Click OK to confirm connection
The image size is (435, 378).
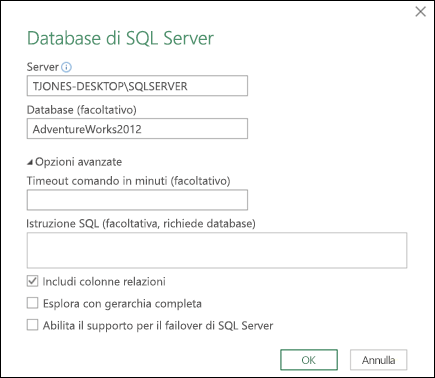pyautogui.click(x=309, y=360)
